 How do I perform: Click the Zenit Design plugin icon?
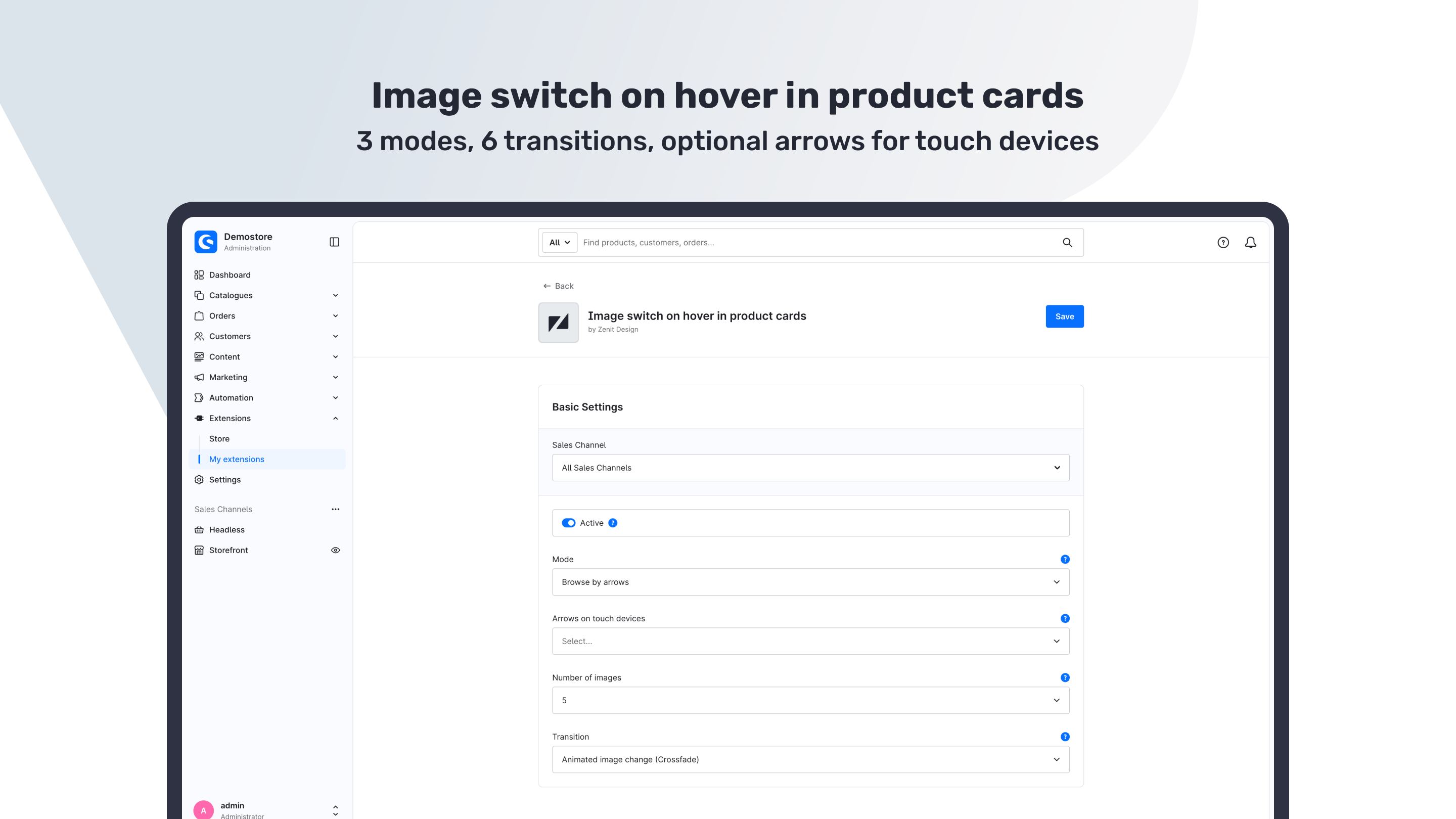[559, 322]
